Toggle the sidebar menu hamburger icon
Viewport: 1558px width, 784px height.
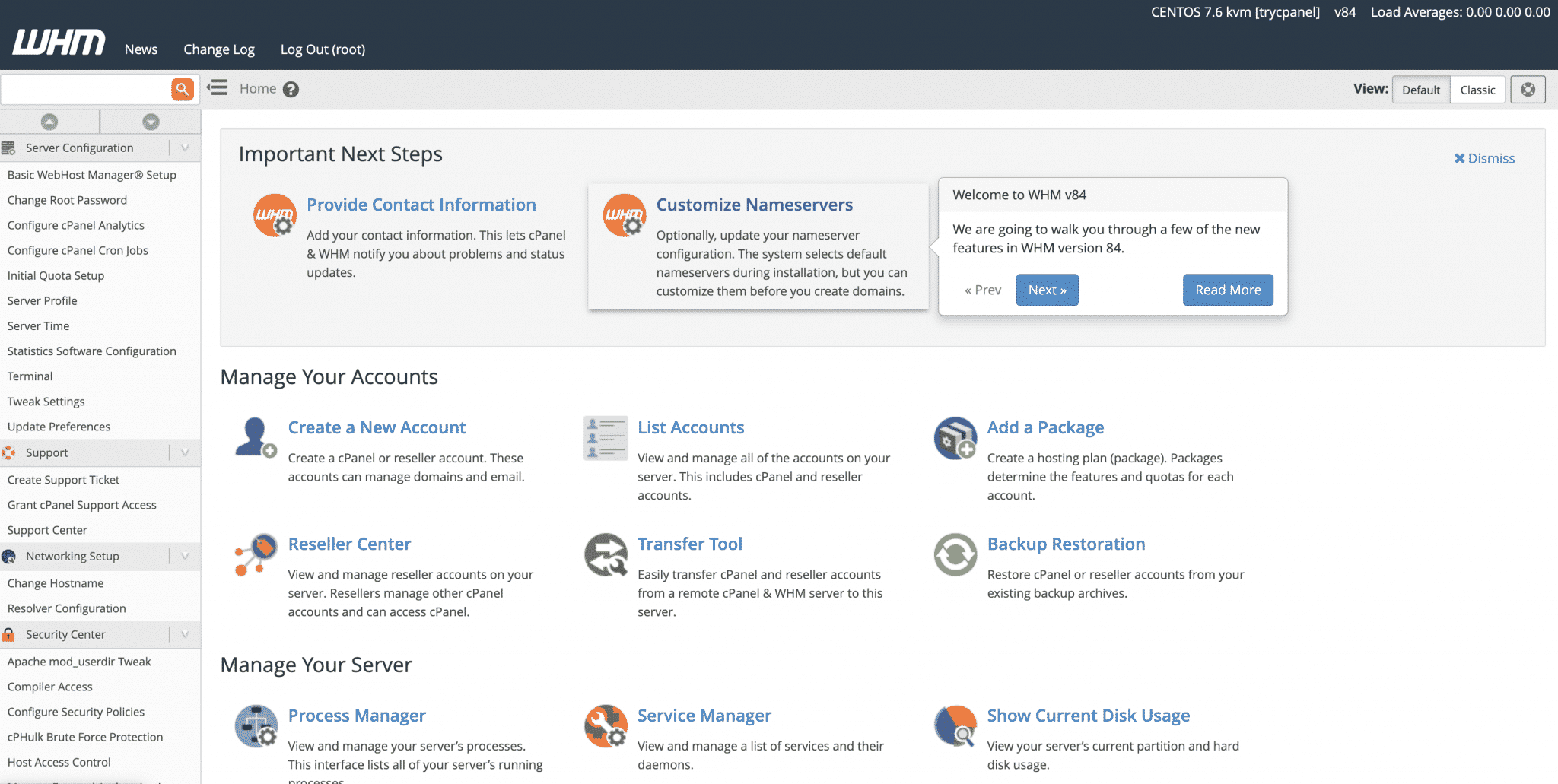(x=218, y=88)
